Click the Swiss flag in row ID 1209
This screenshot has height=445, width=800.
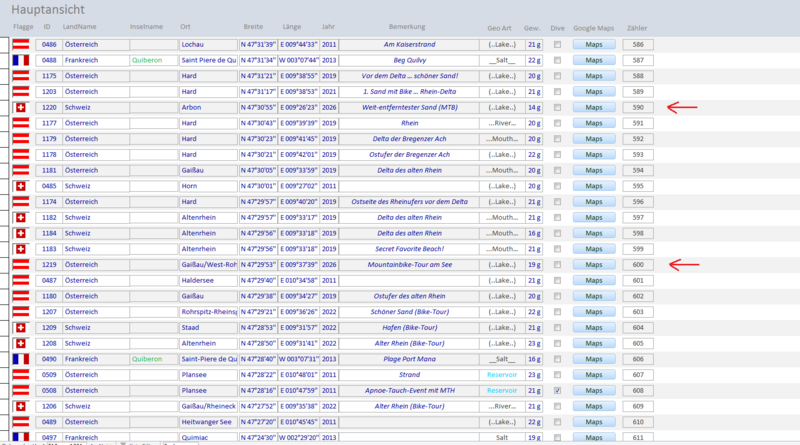coord(21,328)
